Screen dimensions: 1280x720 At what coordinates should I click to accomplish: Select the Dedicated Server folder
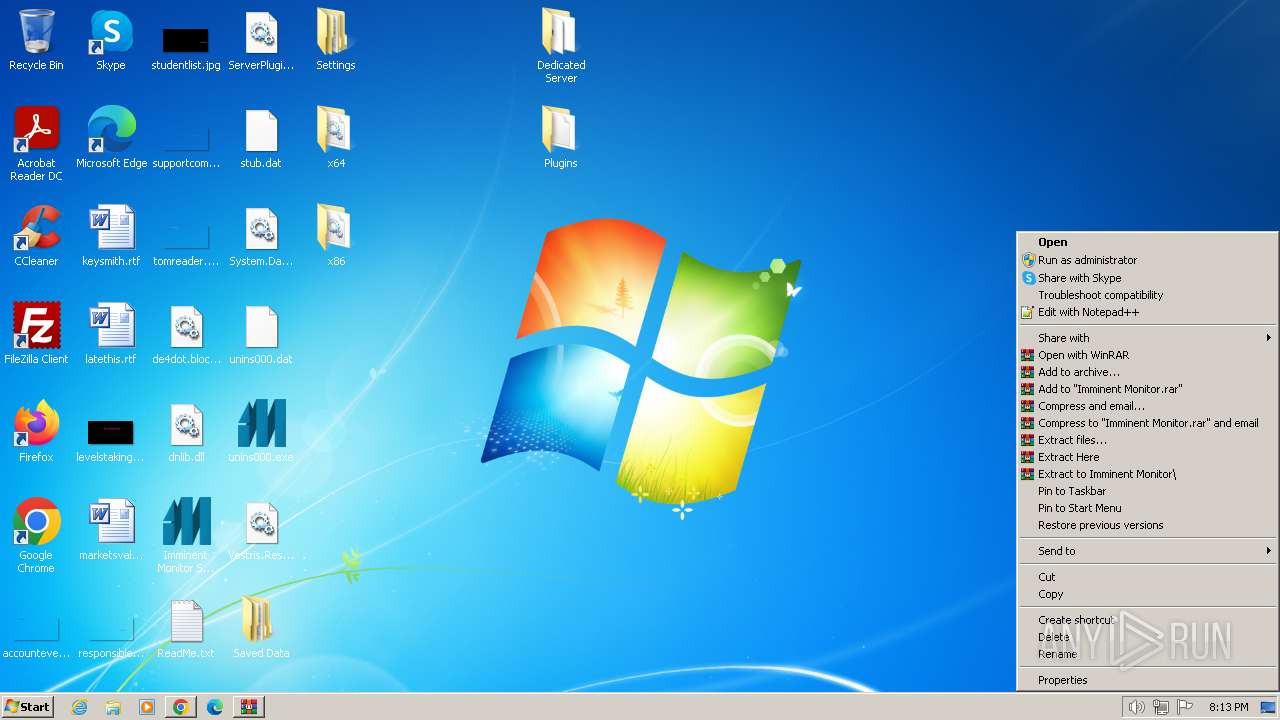click(561, 46)
